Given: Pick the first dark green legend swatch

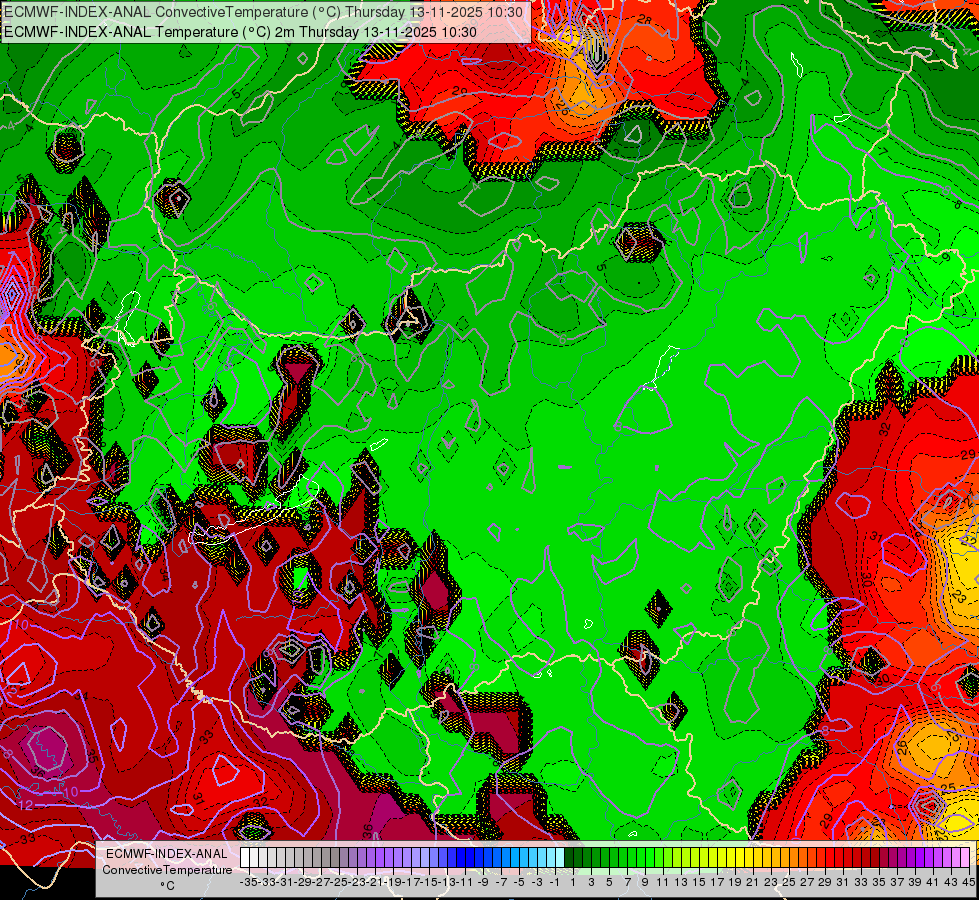Looking at the screenshot, I should coord(569,857).
